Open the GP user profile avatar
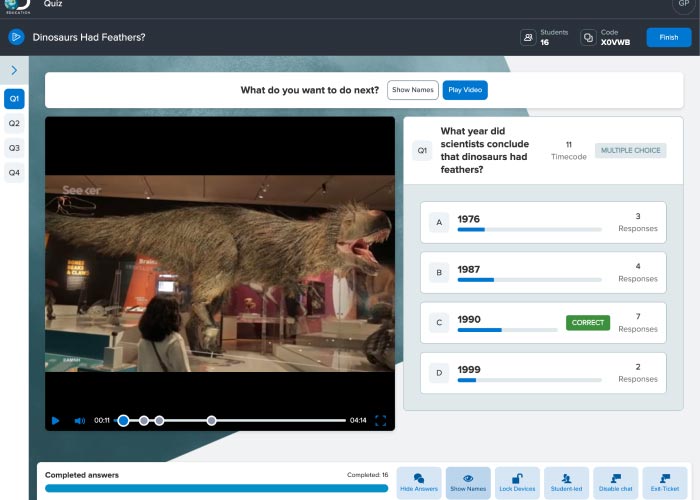The image size is (700, 500). click(x=682, y=5)
